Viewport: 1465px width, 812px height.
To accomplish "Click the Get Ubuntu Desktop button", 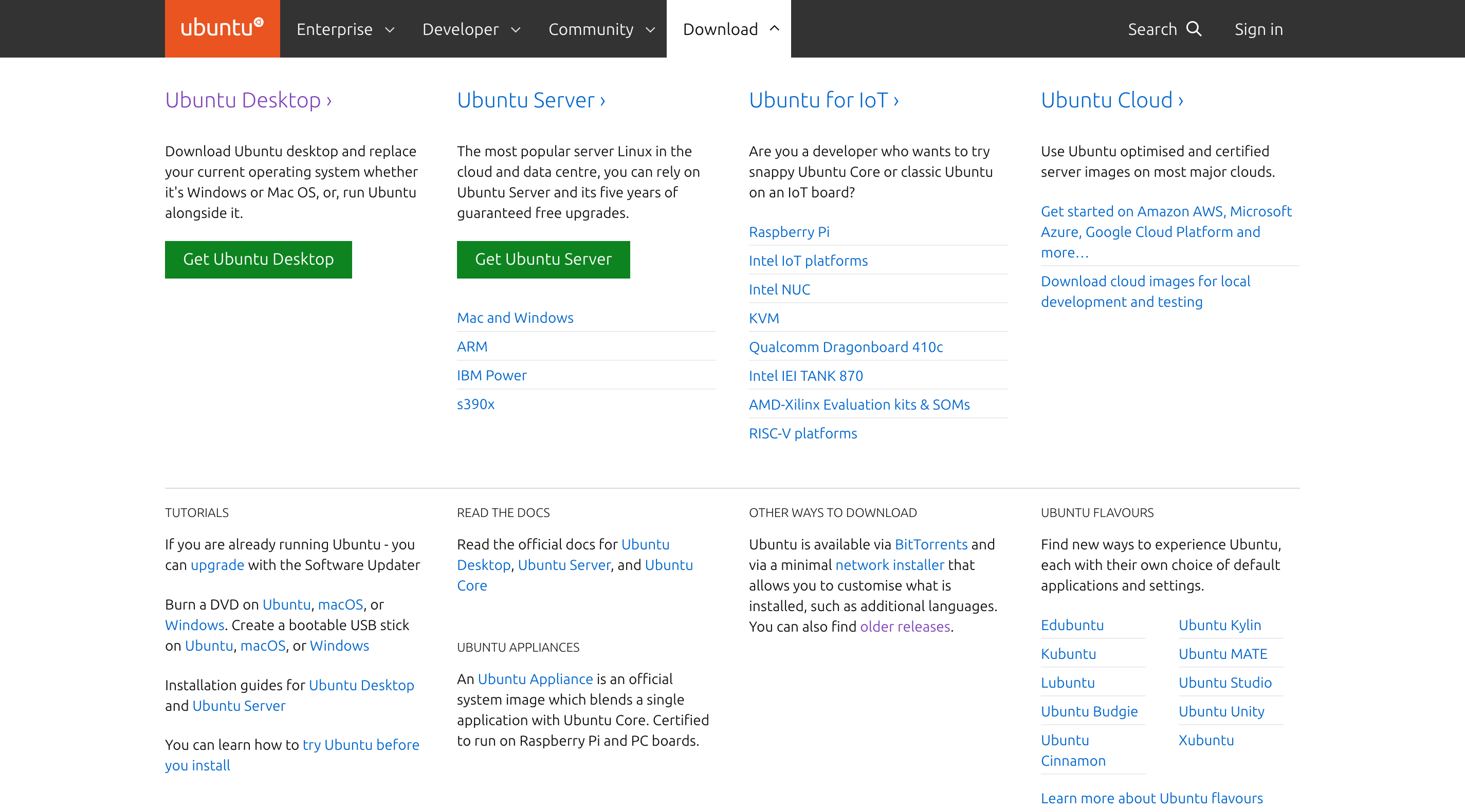I will 258,260.
